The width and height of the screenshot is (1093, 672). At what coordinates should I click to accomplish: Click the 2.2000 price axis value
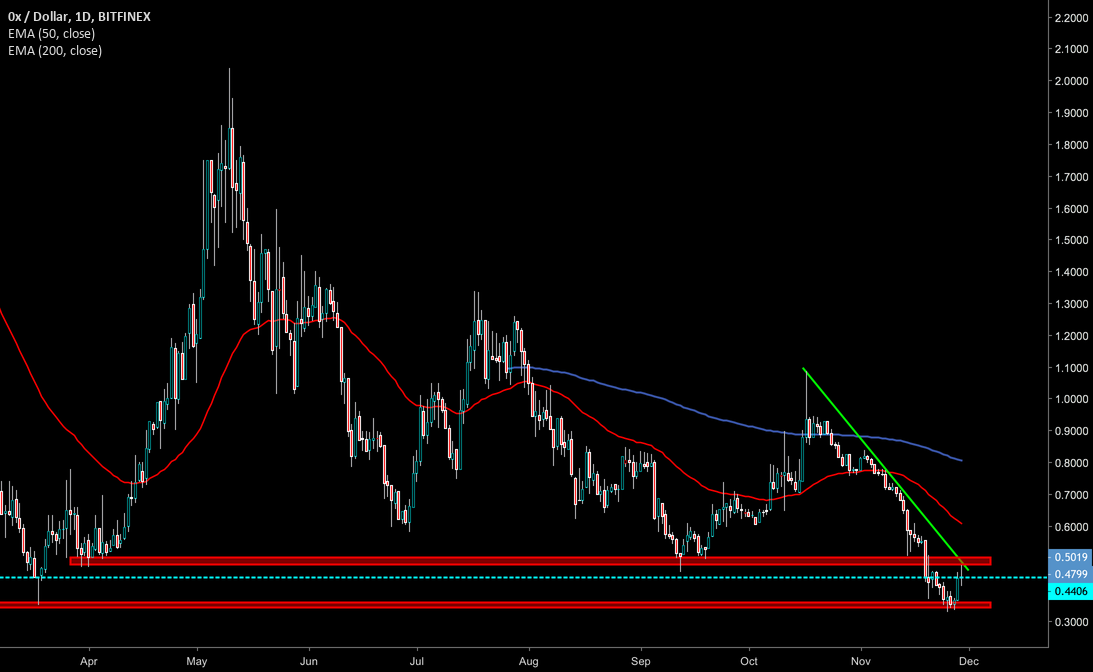pyautogui.click(x=1071, y=18)
